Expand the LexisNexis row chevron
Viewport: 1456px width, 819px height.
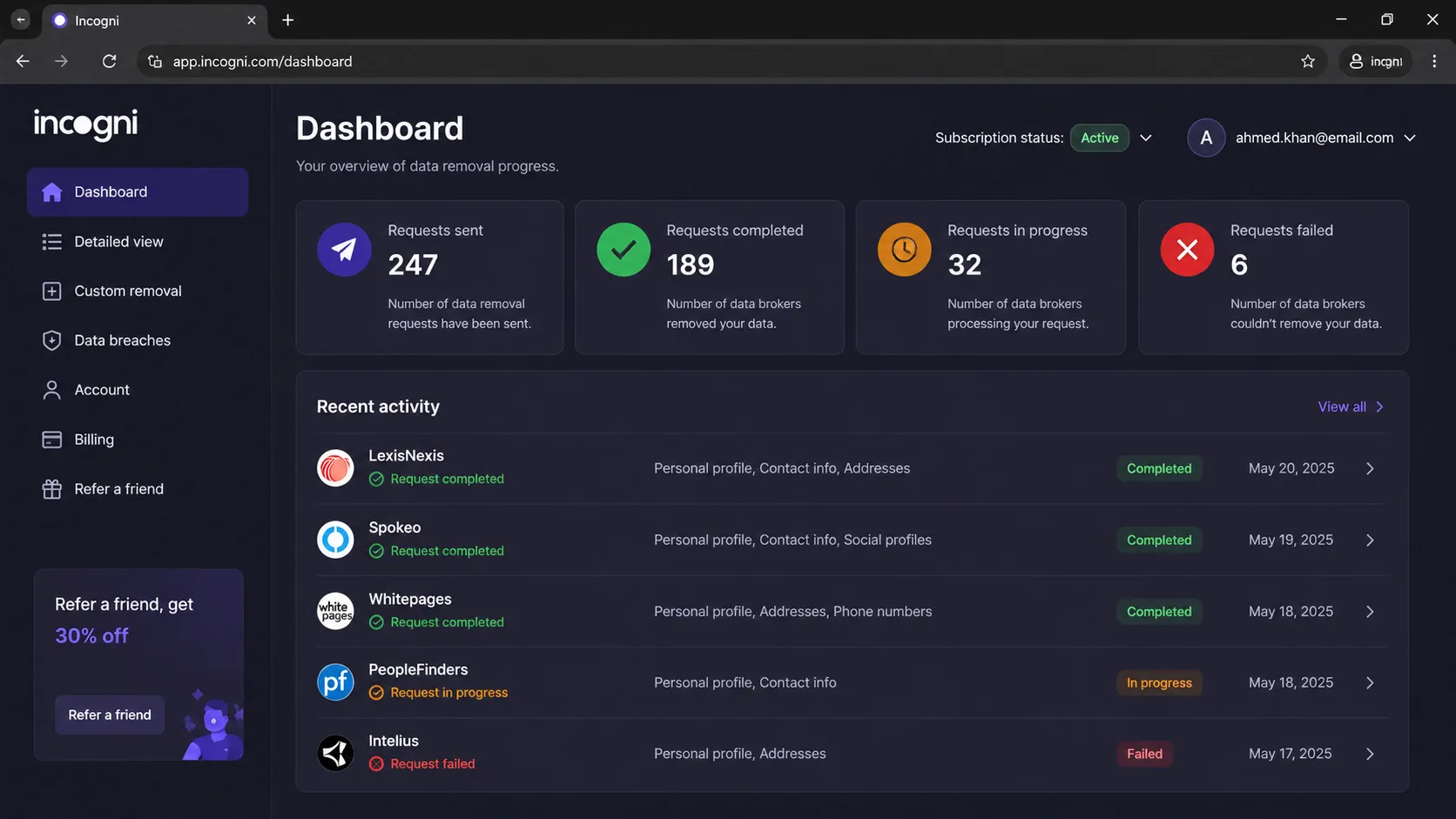click(1370, 468)
